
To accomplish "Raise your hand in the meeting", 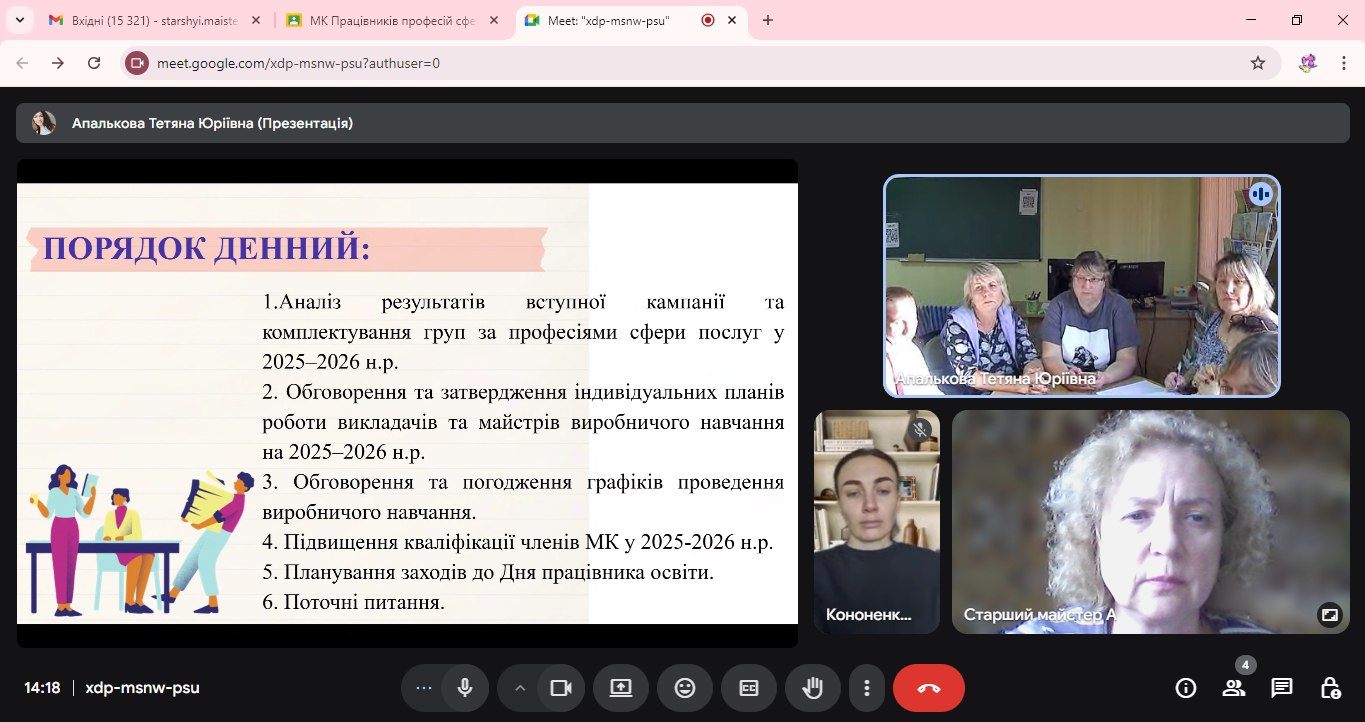I will [812, 688].
